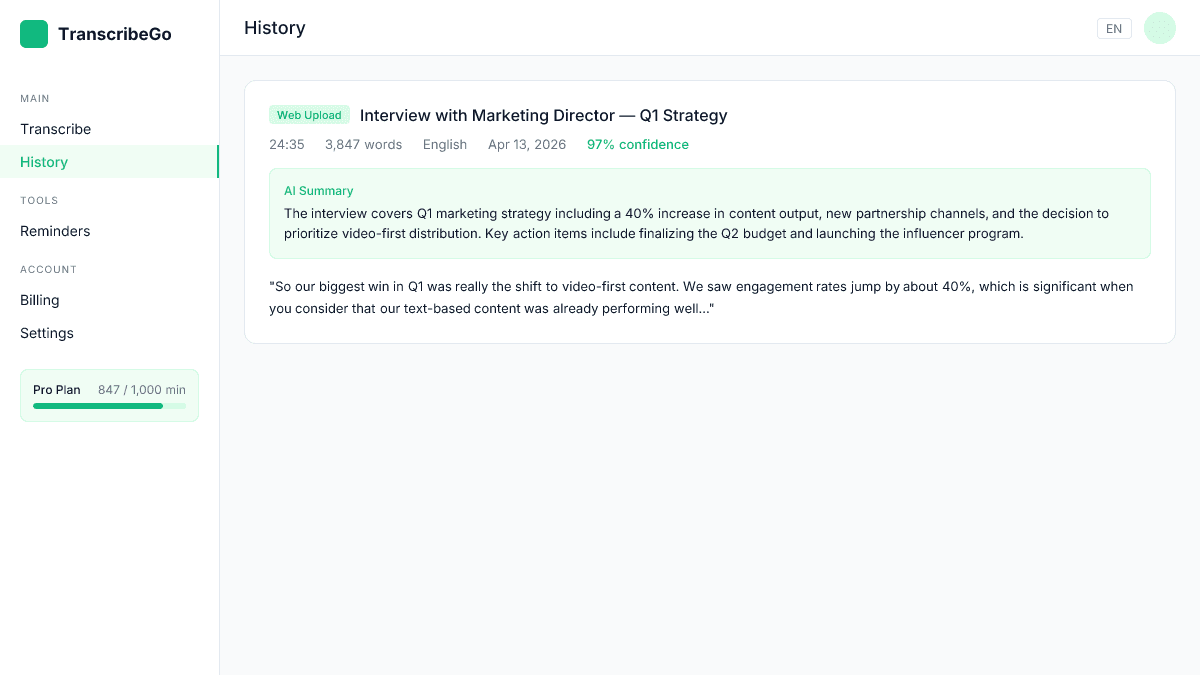The width and height of the screenshot is (1200, 675).
Task: Click the 24:35 duration label
Action: pyautogui.click(x=287, y=144)
